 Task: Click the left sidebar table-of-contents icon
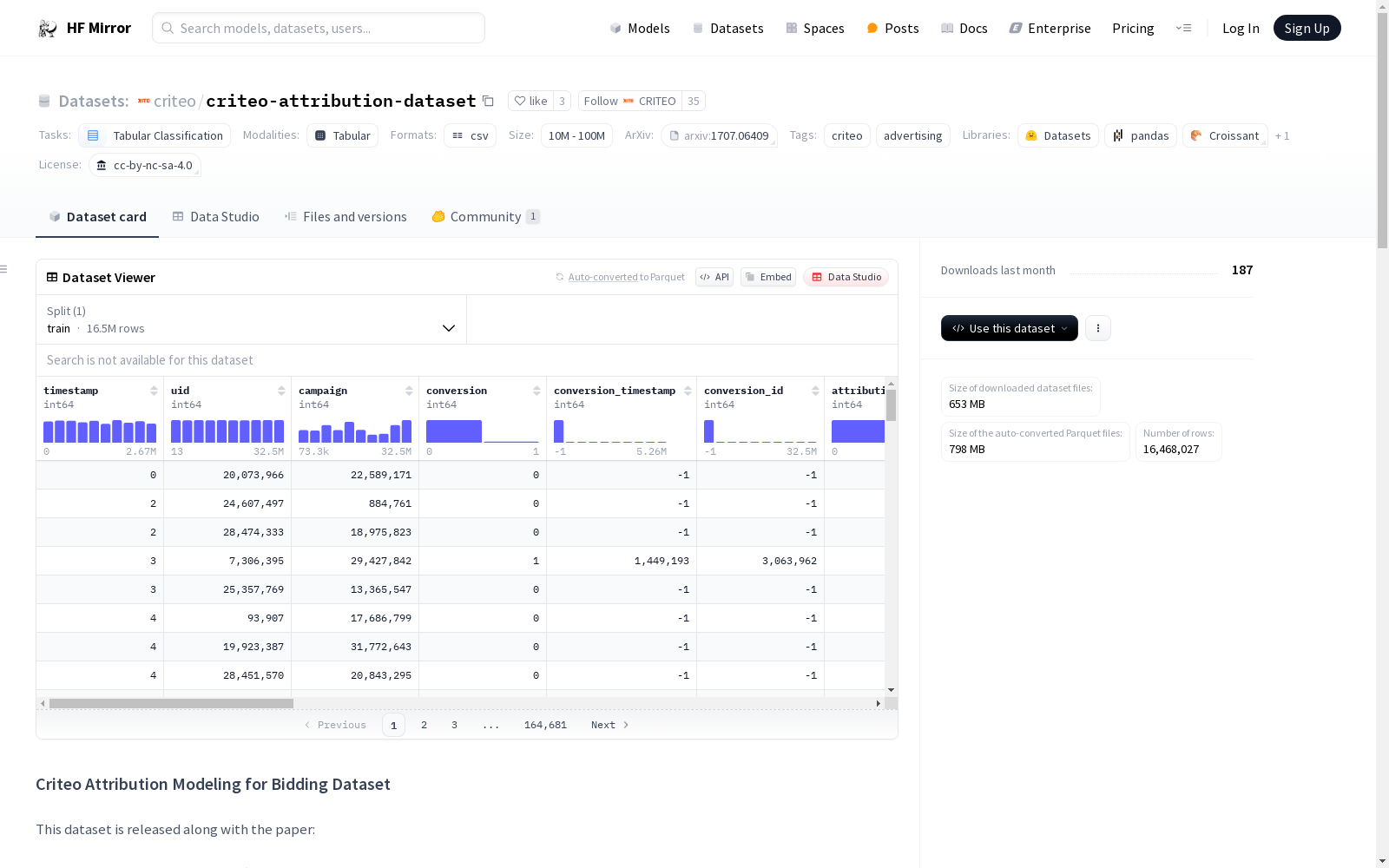tap(3, 269)
